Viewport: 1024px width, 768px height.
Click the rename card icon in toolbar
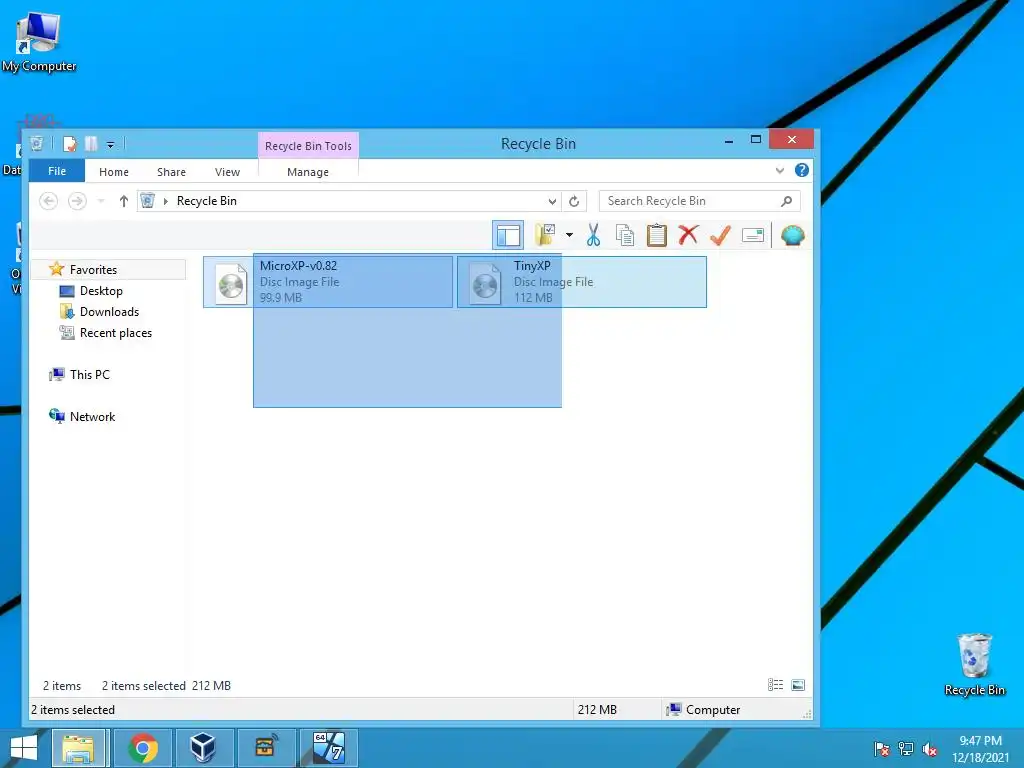pyautogui.click(x=752, y=235)
